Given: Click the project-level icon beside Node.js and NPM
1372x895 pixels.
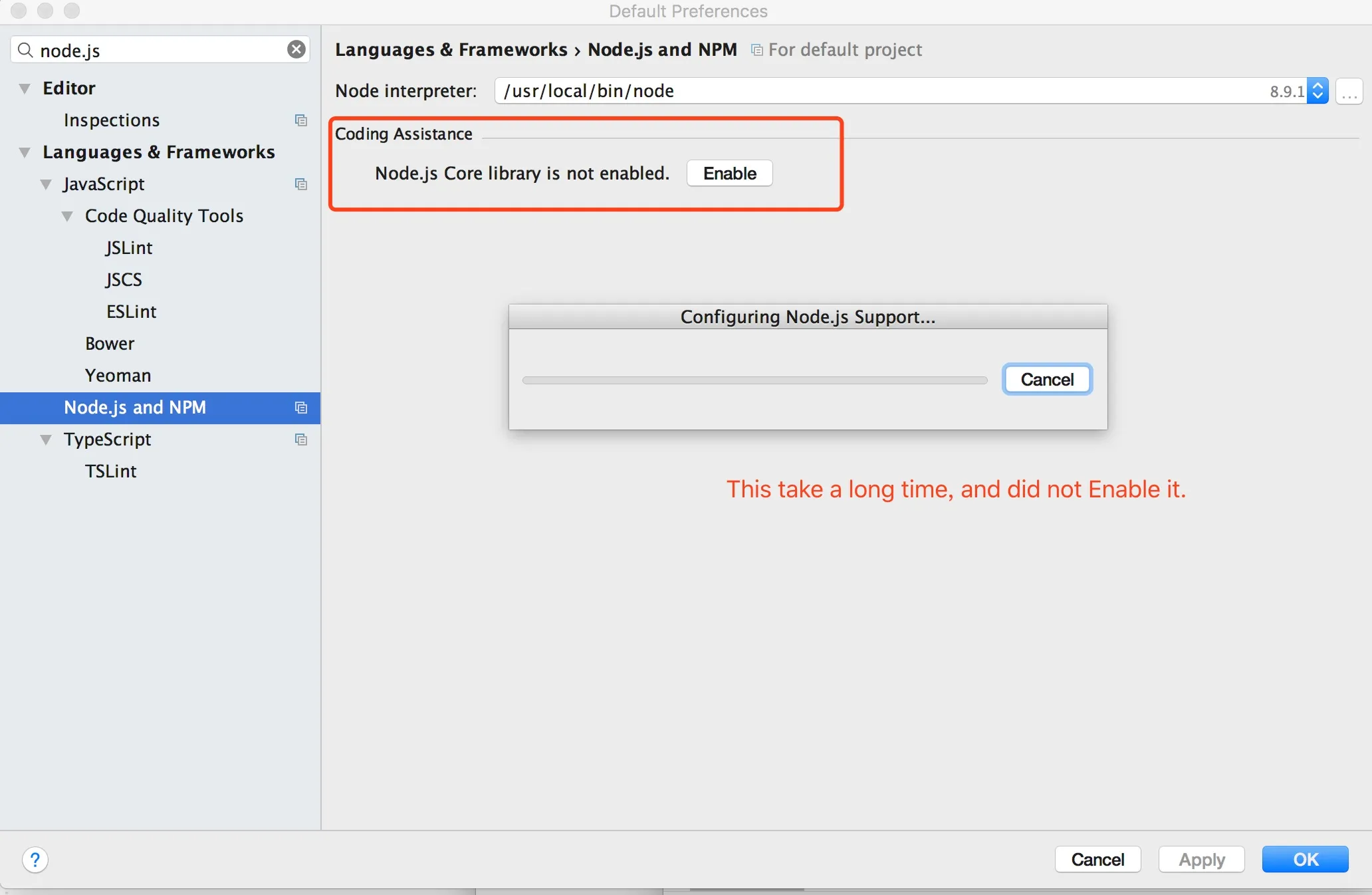Looking at the screenshot, I should coord(301,408).
